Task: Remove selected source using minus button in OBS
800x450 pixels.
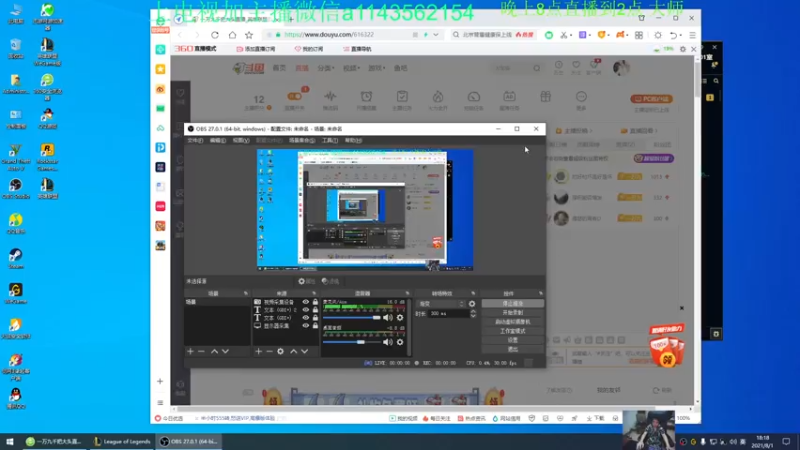Action: 269,352
